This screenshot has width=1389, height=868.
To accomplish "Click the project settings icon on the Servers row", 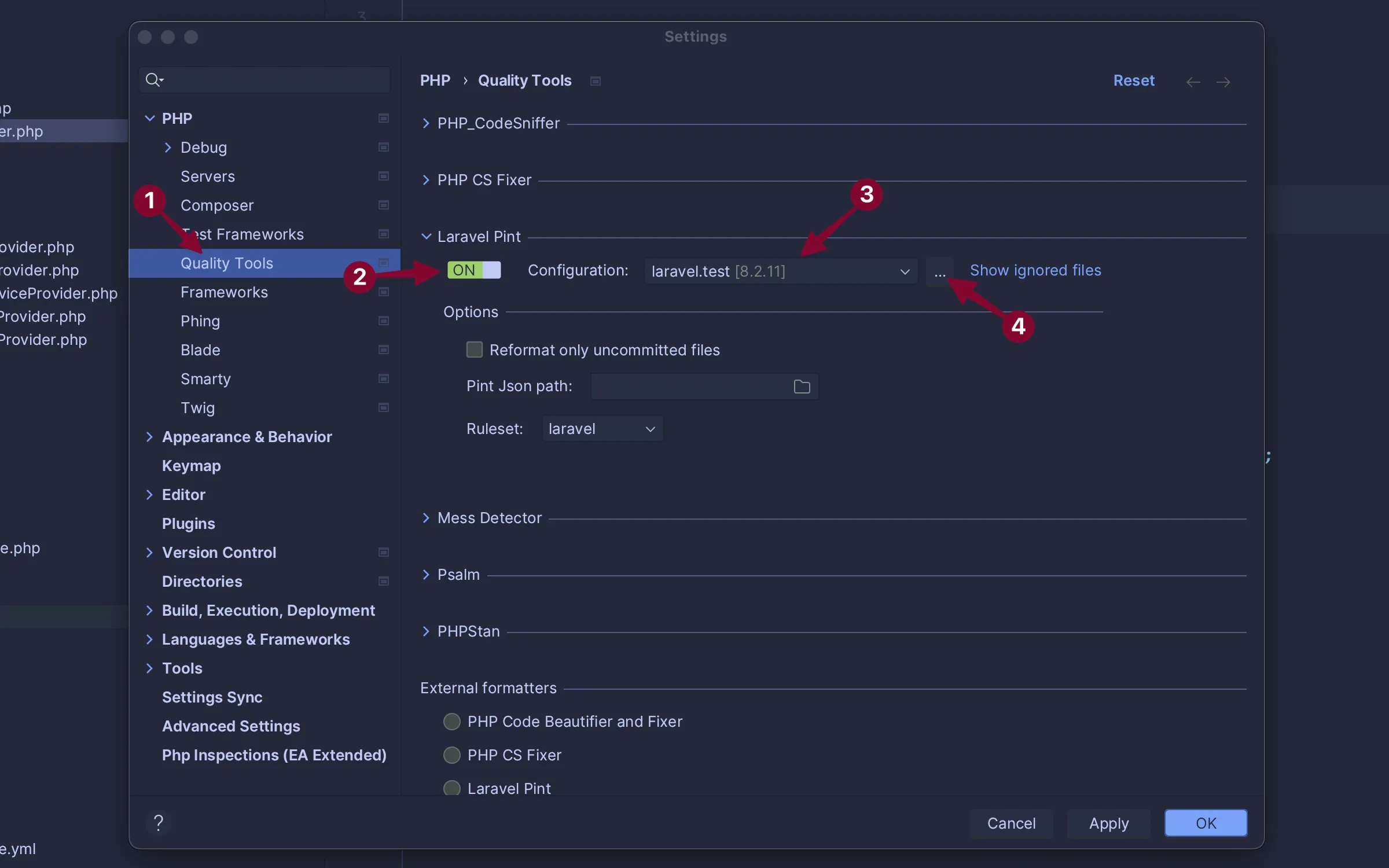I will tap(383, 176).
